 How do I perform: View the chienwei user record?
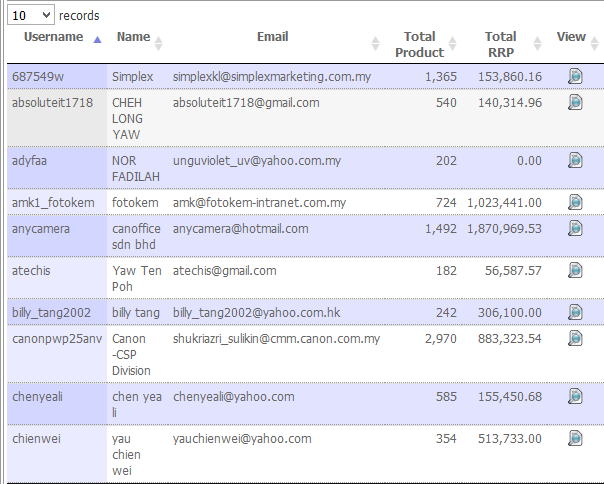(575, 438)
